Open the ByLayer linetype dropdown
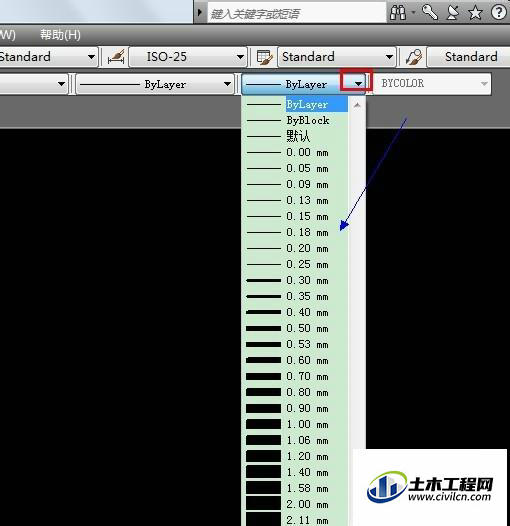This screenshot has width=510, height=526. tap(155, 84)
